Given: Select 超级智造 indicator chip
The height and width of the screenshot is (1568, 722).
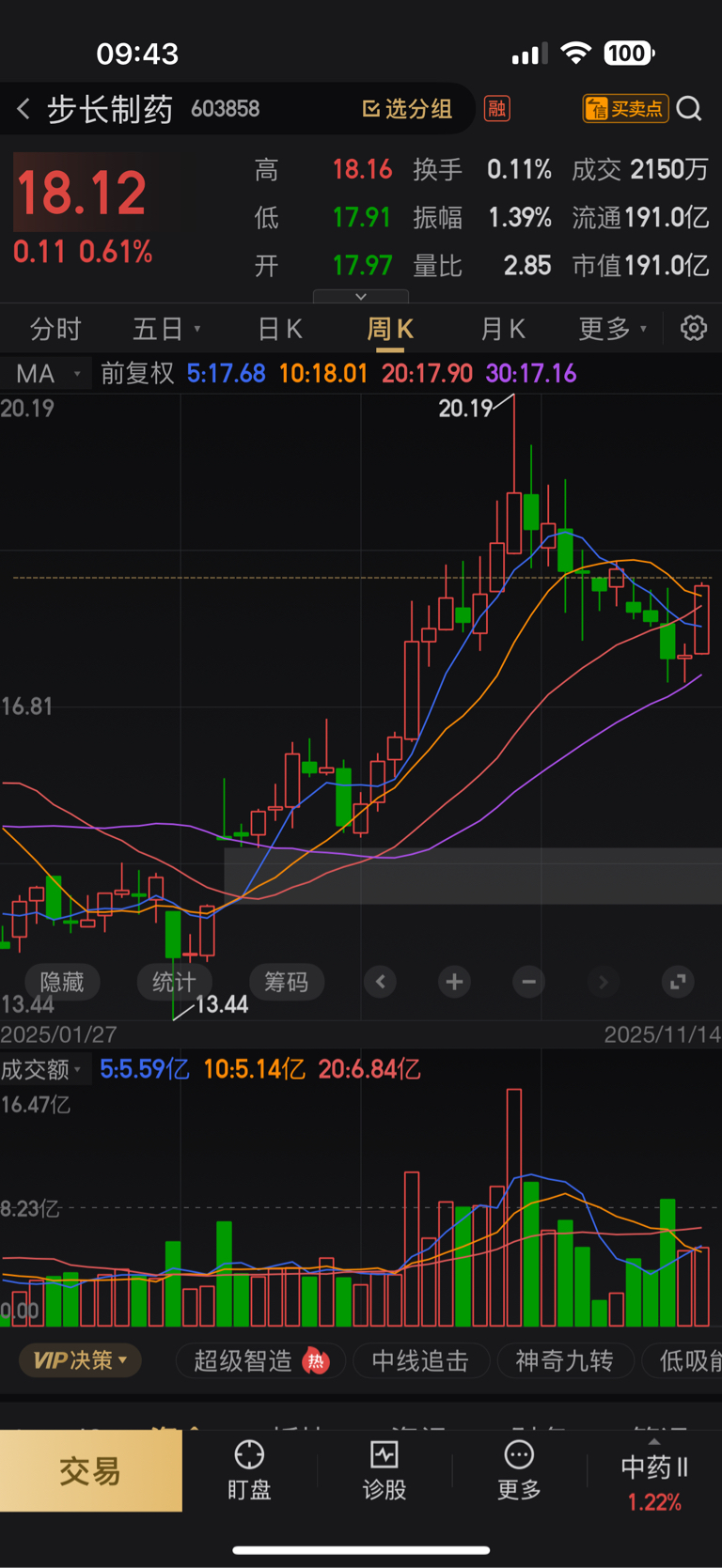Looking at the screenshot, I should (x=261, y=1360).
